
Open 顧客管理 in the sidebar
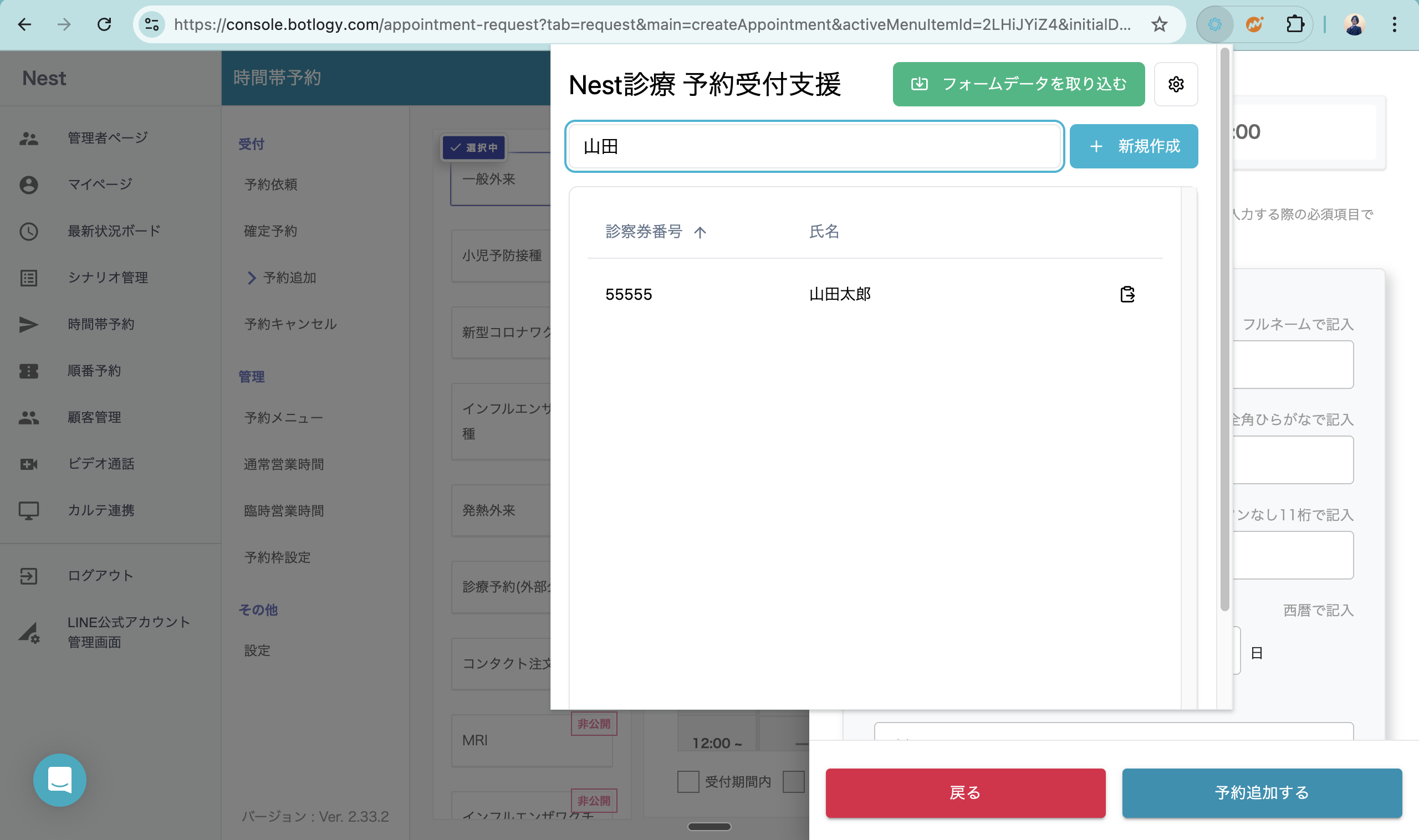coord(94,417)
